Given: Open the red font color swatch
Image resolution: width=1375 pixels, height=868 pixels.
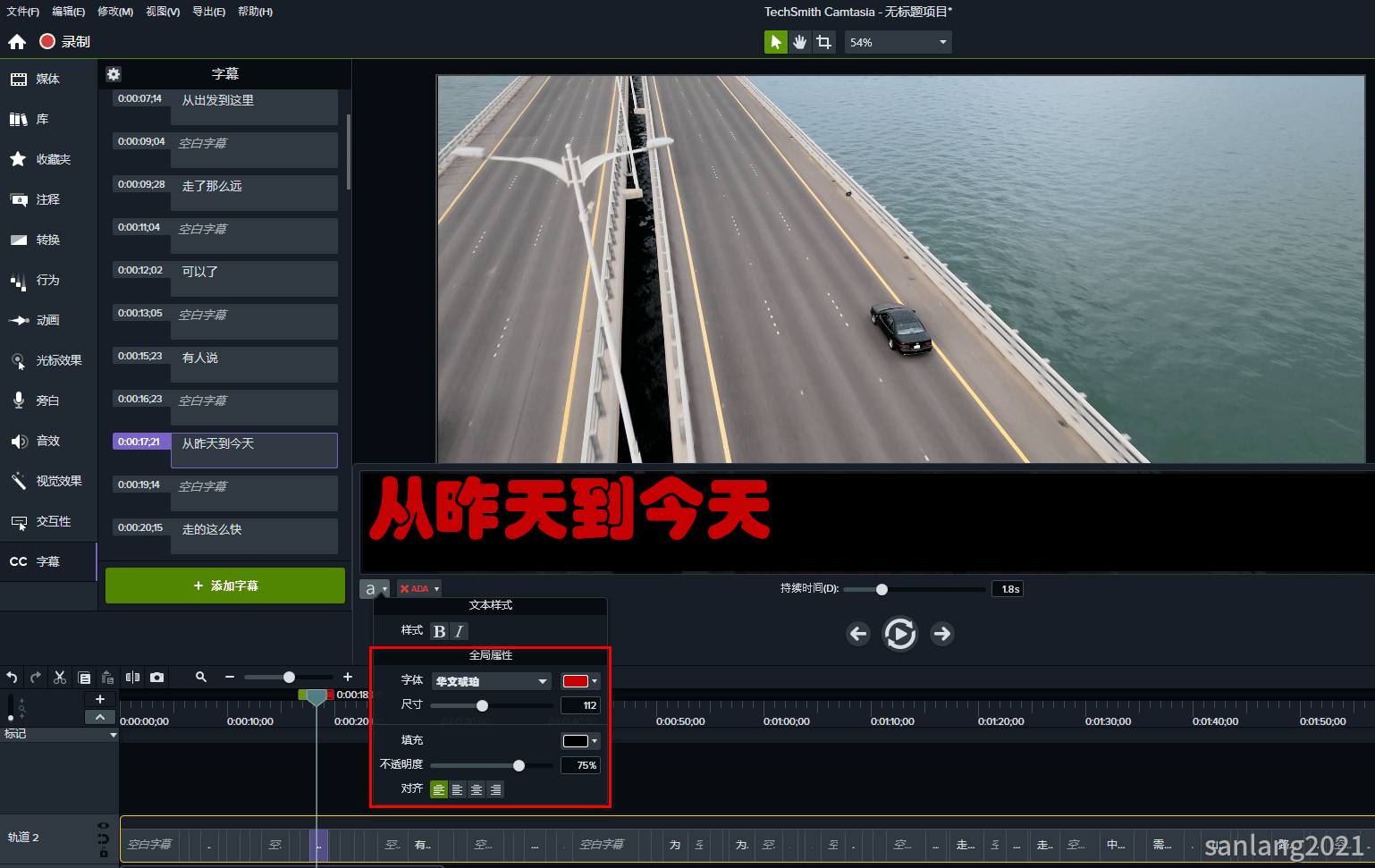Looking at the screenshot, I should tap(580, 681).
